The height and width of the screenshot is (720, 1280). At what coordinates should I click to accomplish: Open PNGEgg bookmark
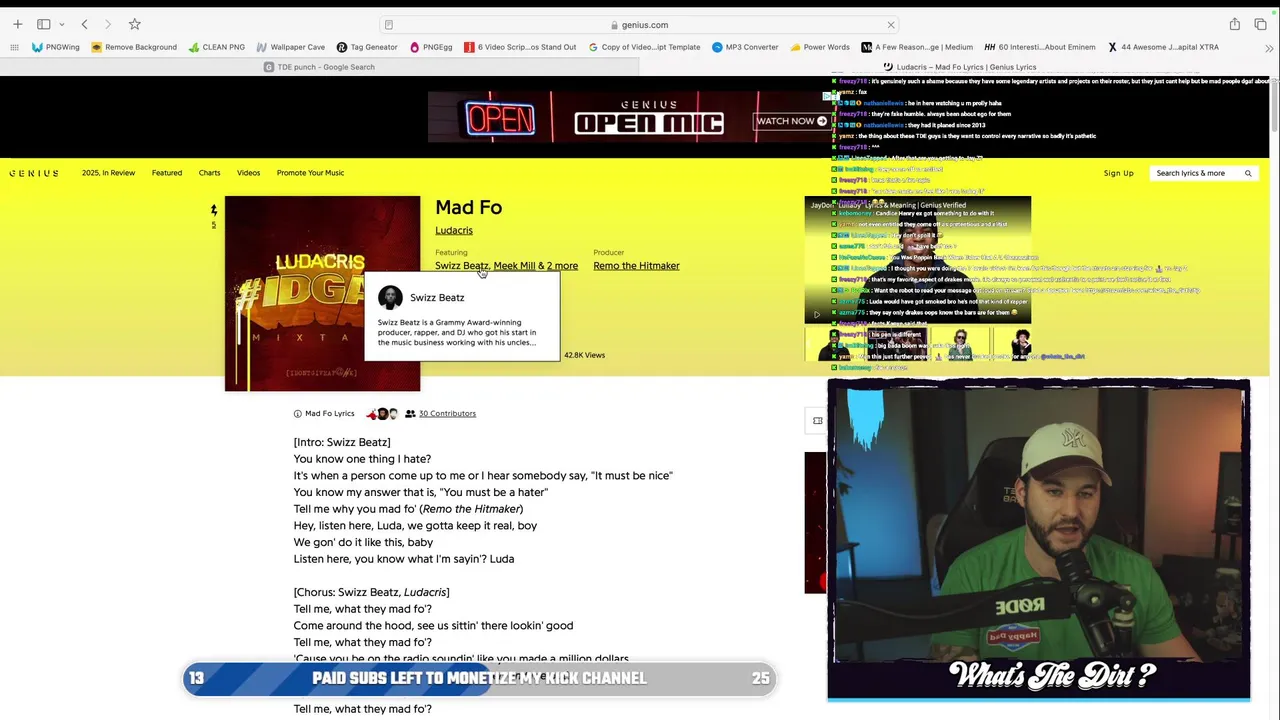coord(431,47)
